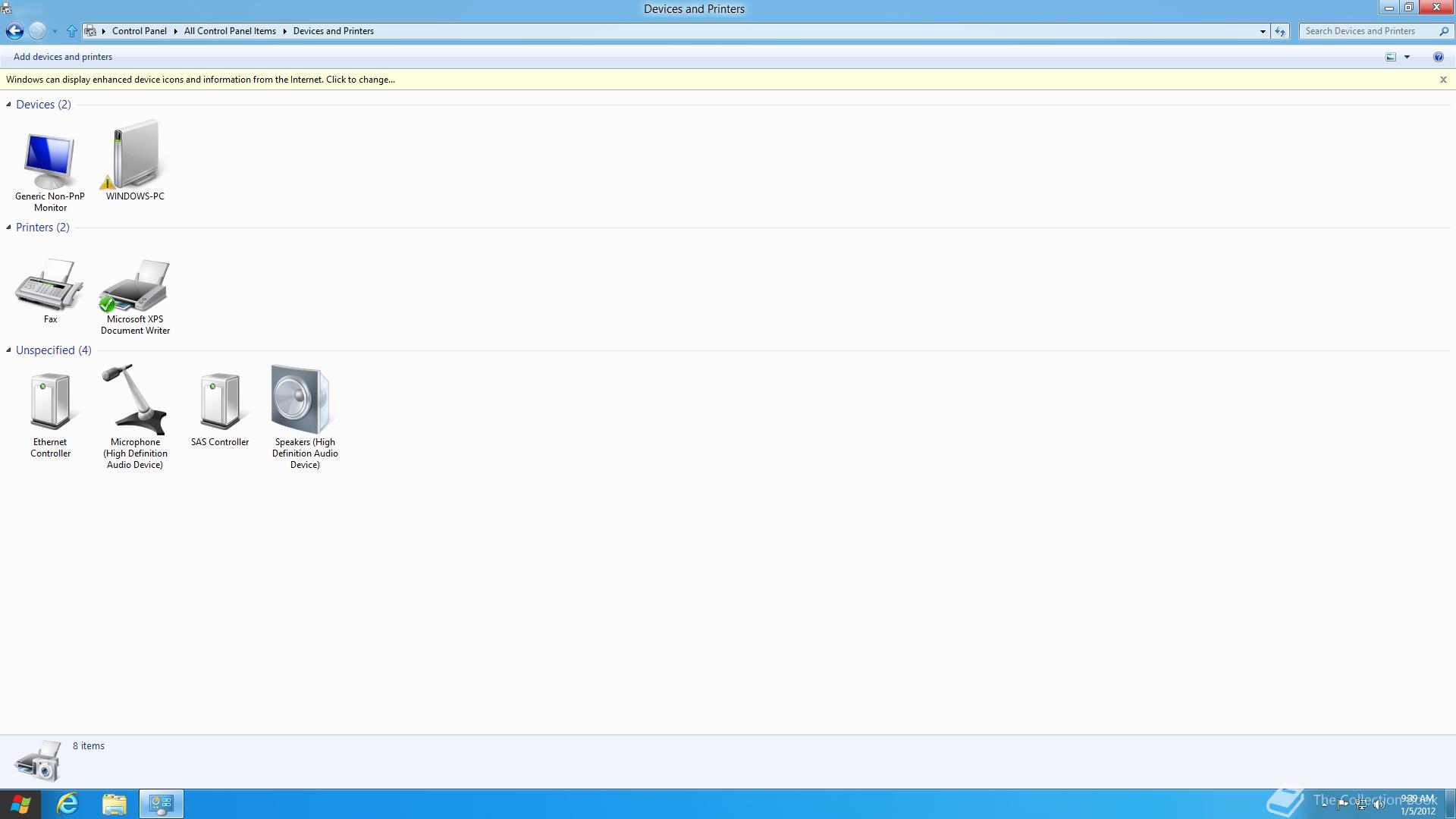The width and height of the screenshot is (1456, 819).
Task: Open the recent pages dropdown arrow
Action: 55,31
